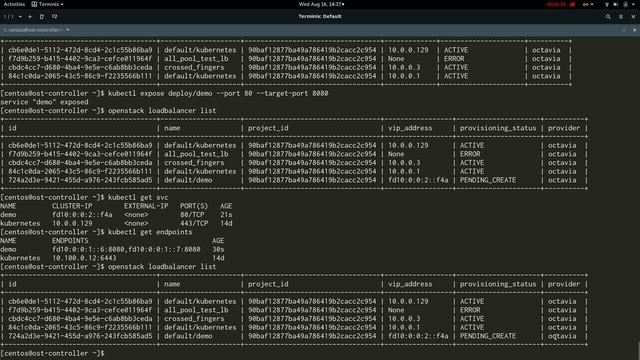Click the red screen recording timer
This screenshot has height=360, width=640.
click(x=556, y=4)
